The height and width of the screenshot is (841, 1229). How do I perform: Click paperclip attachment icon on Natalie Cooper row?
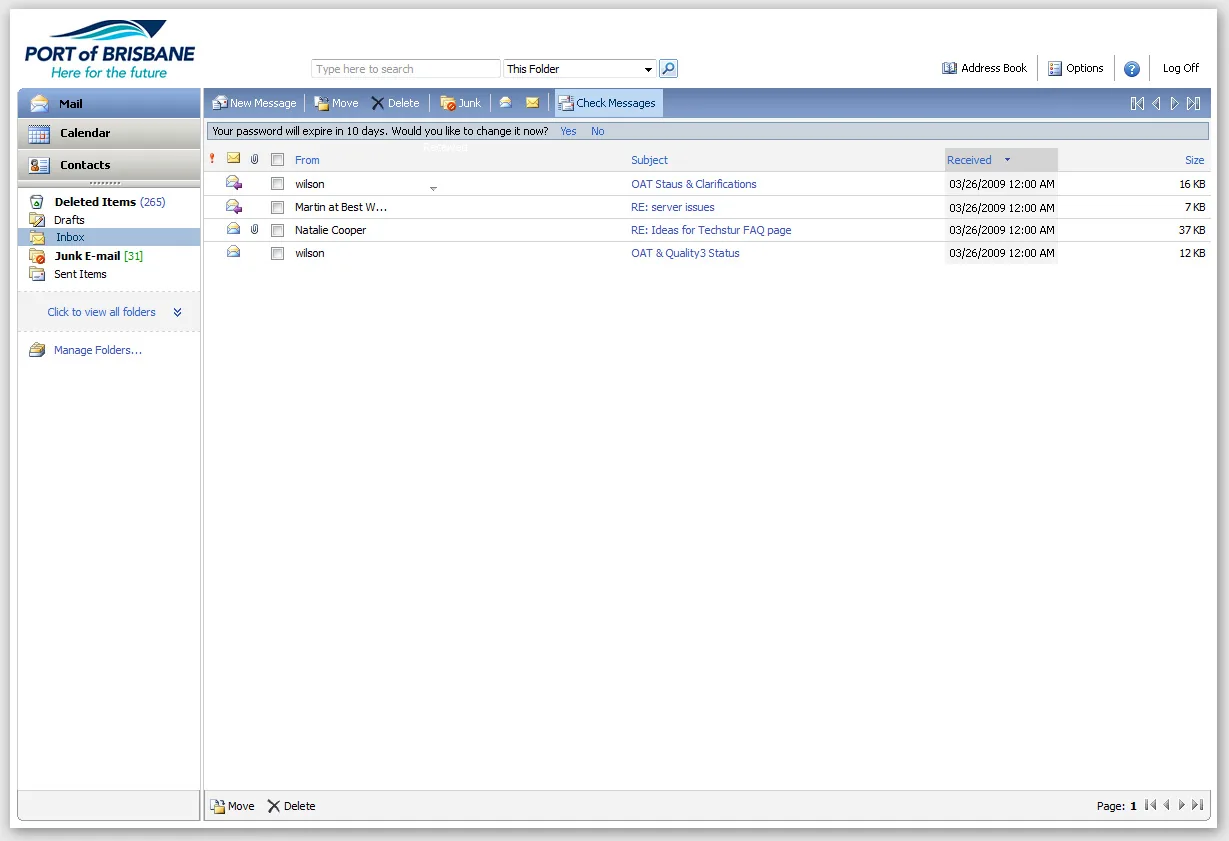[x=255, y=230]
